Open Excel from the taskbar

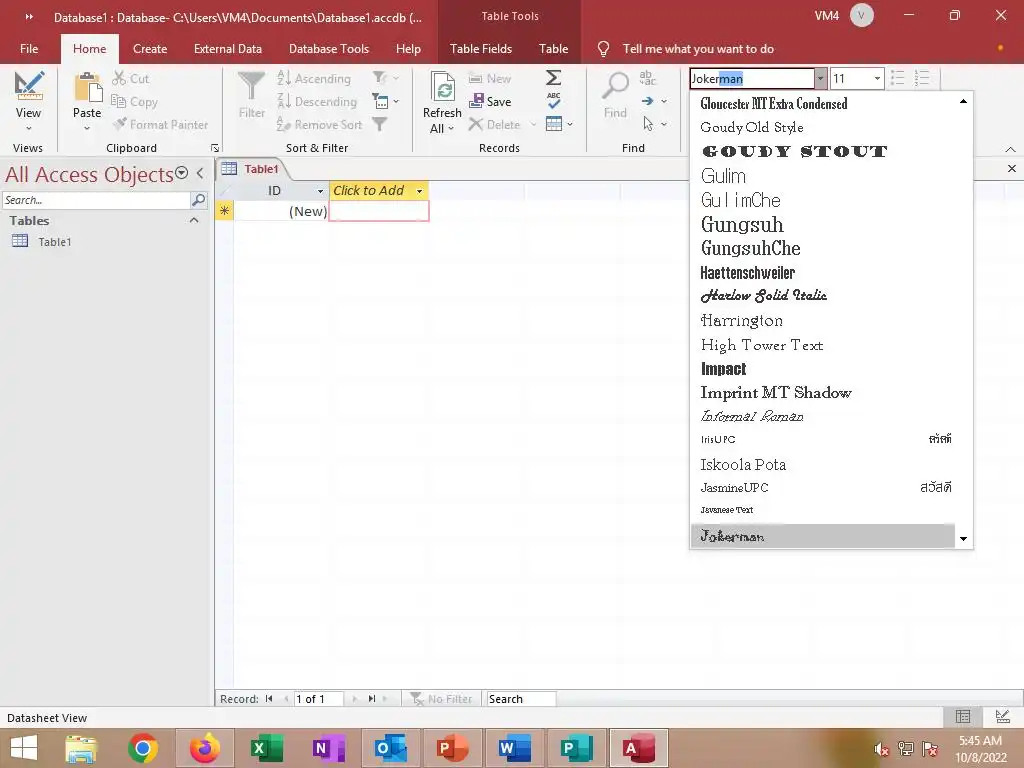click(266, 748)
